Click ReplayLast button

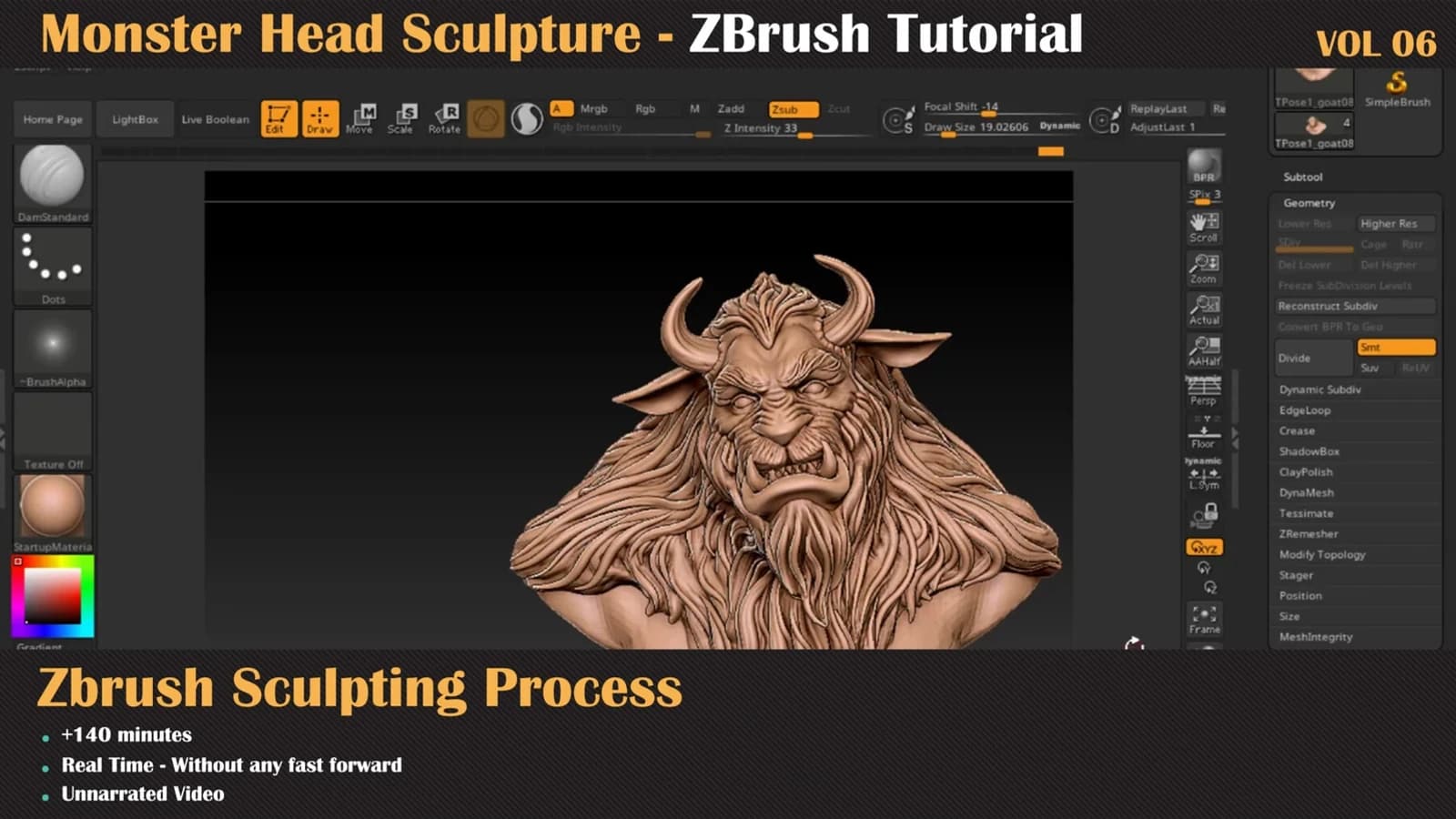tap(1166, 109)
